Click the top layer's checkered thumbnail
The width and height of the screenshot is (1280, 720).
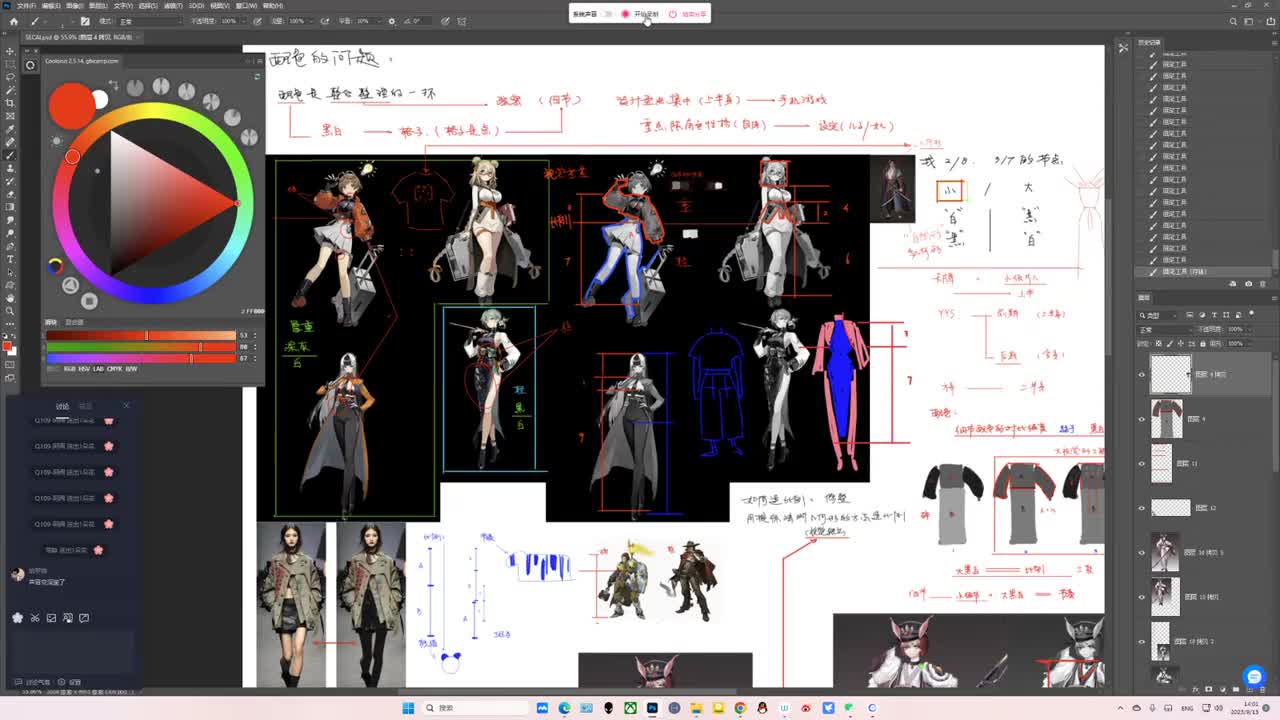[x=1170, y=374]
